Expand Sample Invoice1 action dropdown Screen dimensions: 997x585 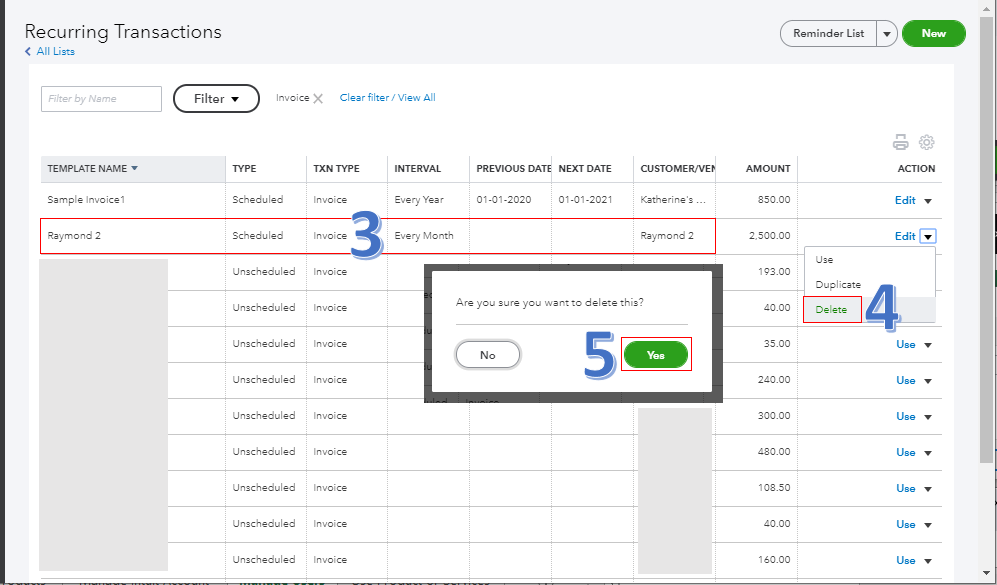[x=928, y=201]
